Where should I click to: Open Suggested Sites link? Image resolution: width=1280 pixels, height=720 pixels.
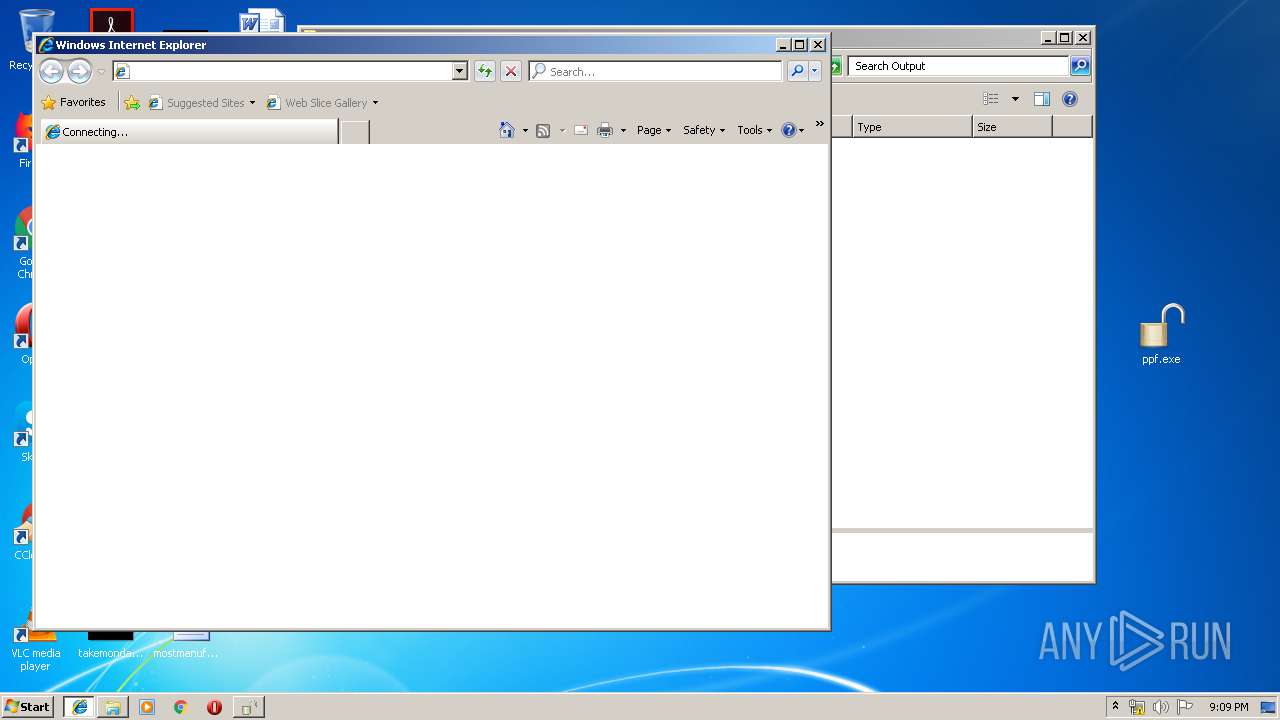(201, 102)
